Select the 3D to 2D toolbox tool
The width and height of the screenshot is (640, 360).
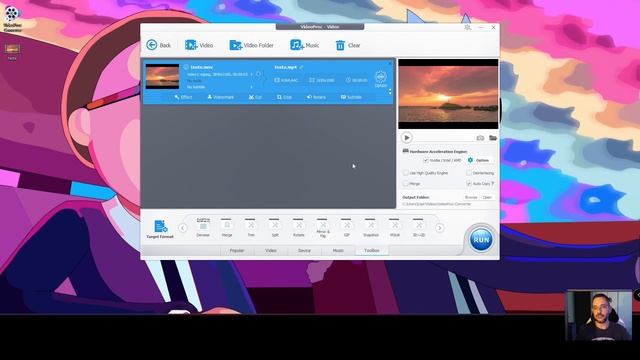[x=419, y=228]
